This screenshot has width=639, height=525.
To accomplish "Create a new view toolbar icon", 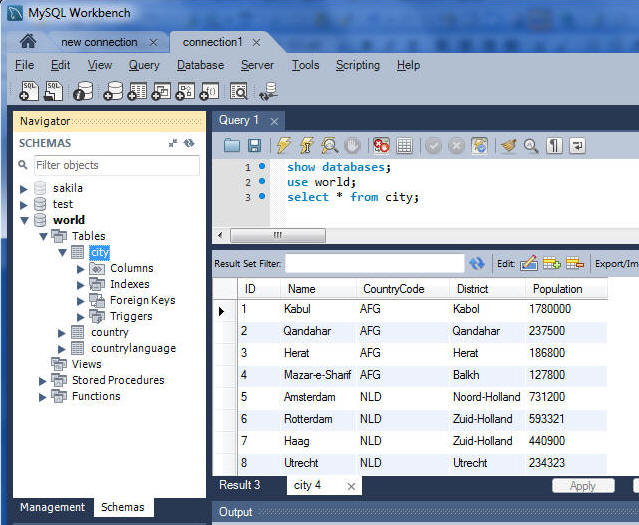I will point(161,91).
